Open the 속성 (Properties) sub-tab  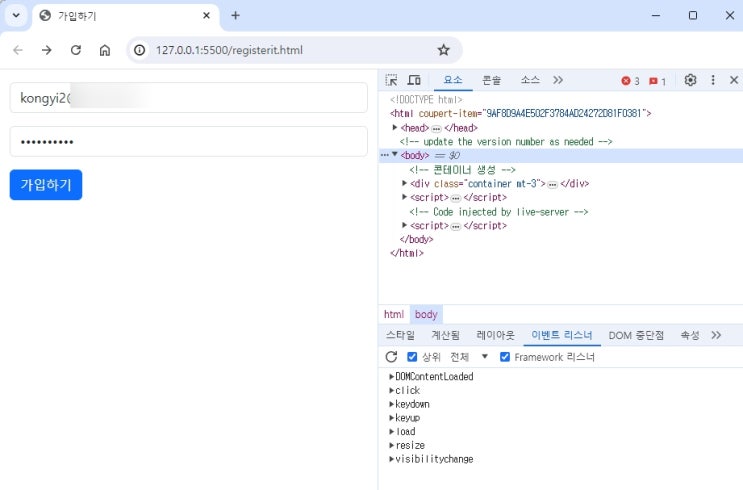pyautogui.click(x=690, y=336)
